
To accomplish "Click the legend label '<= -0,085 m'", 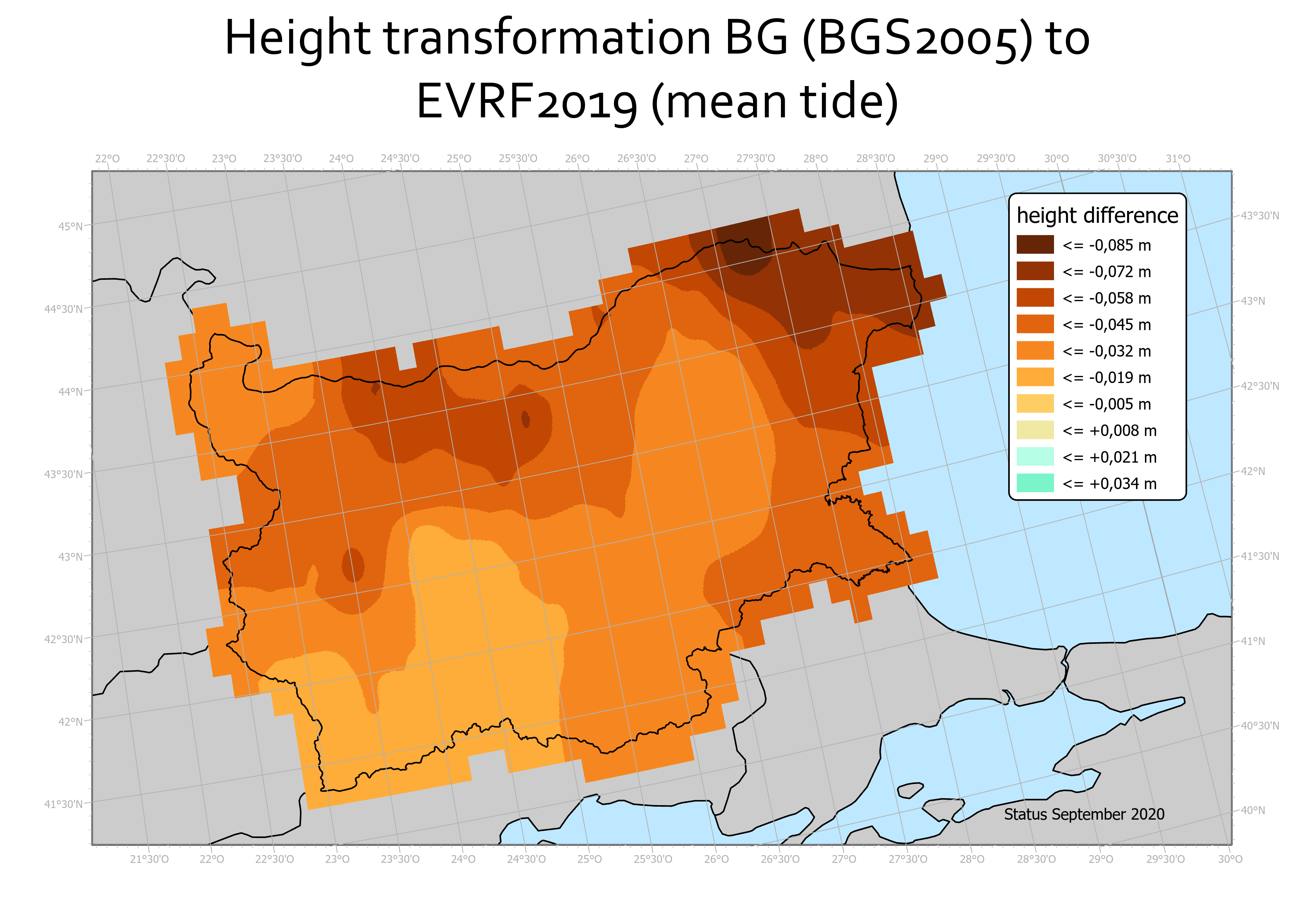I will pyautogui.click(x=1107, y=246).
